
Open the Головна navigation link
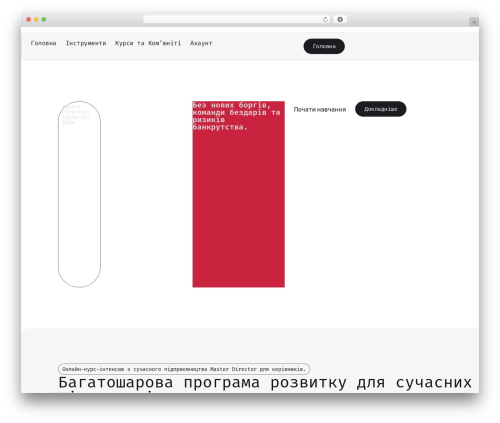(x=43, y=43)
